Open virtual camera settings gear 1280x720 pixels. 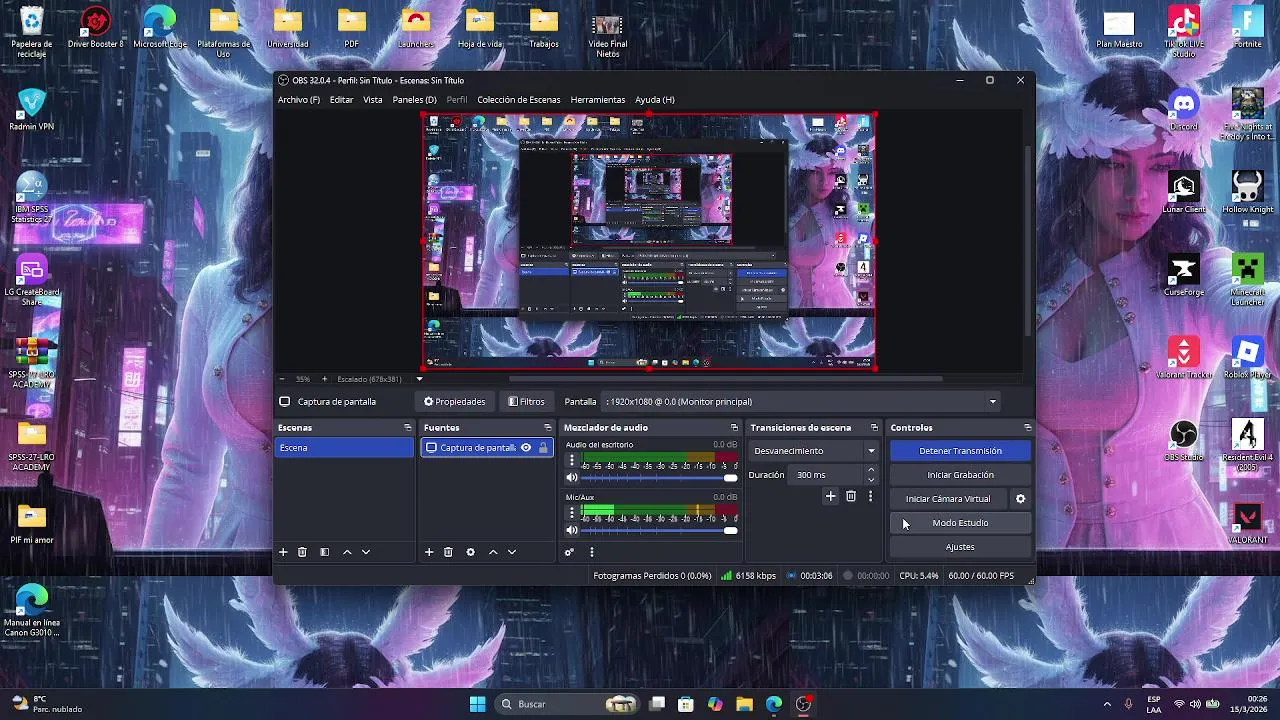(x=1020, y=499)
